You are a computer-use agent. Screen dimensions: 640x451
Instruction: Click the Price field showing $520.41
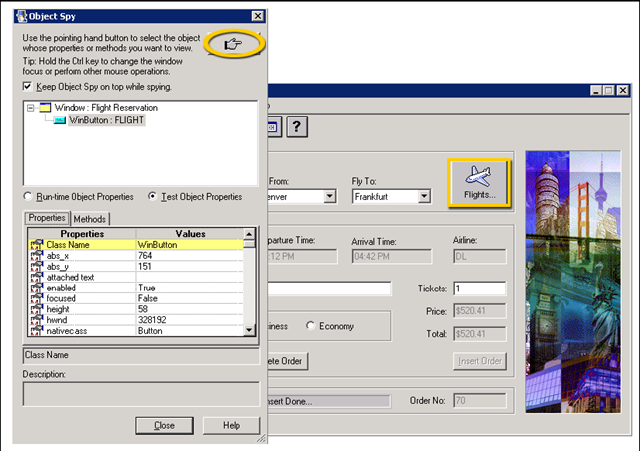[x=480, y=311]
